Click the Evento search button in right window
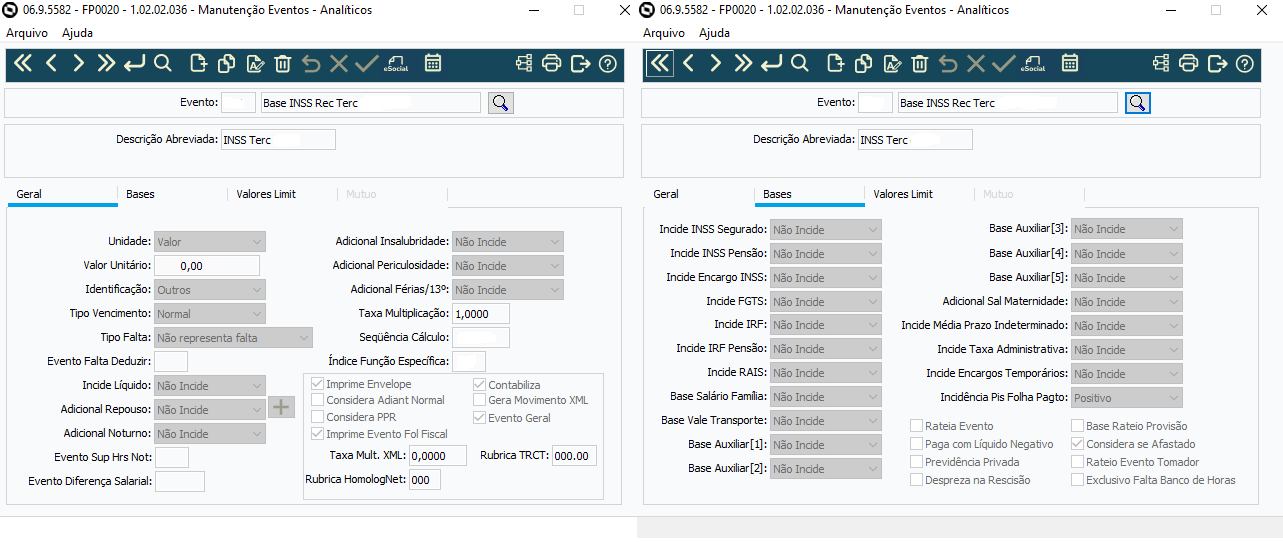 pos(1137,102)
